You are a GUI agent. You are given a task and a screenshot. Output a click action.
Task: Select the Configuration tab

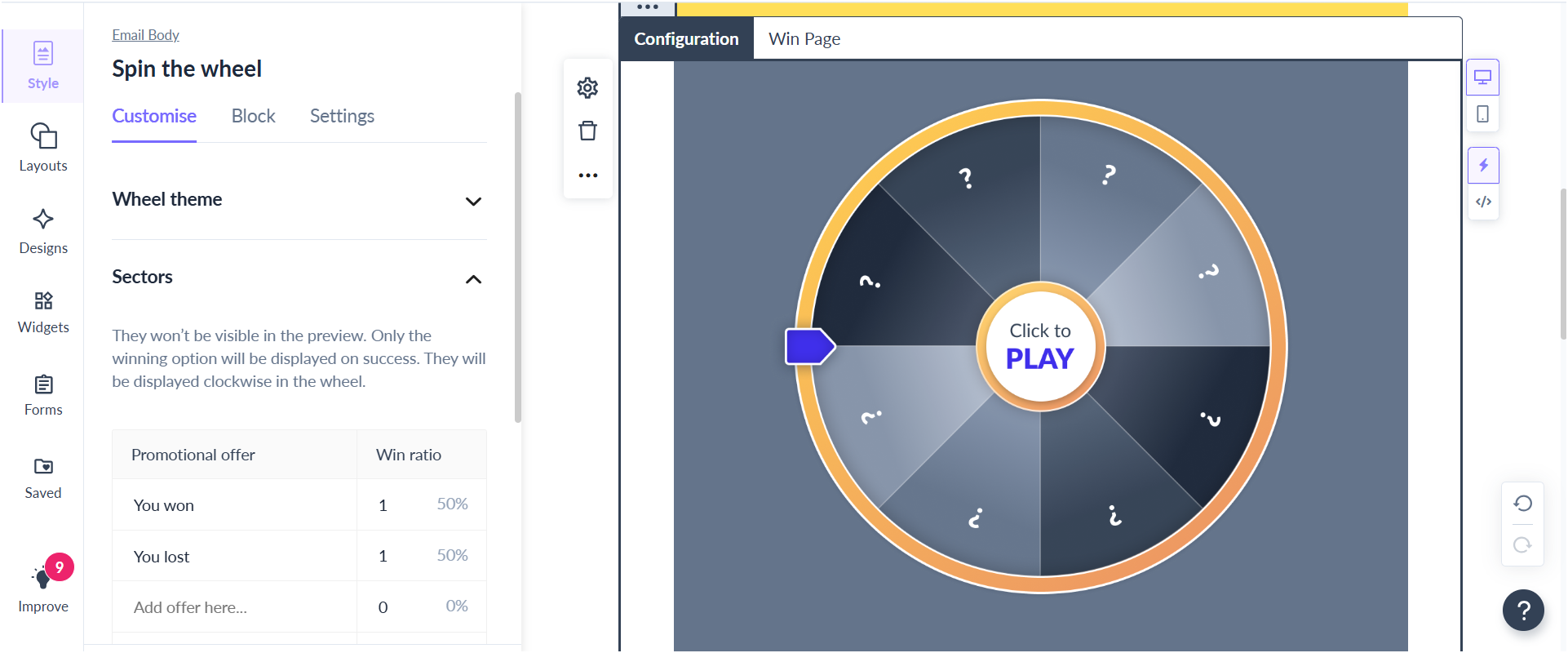pyautogui.click(x=686, y=39)
